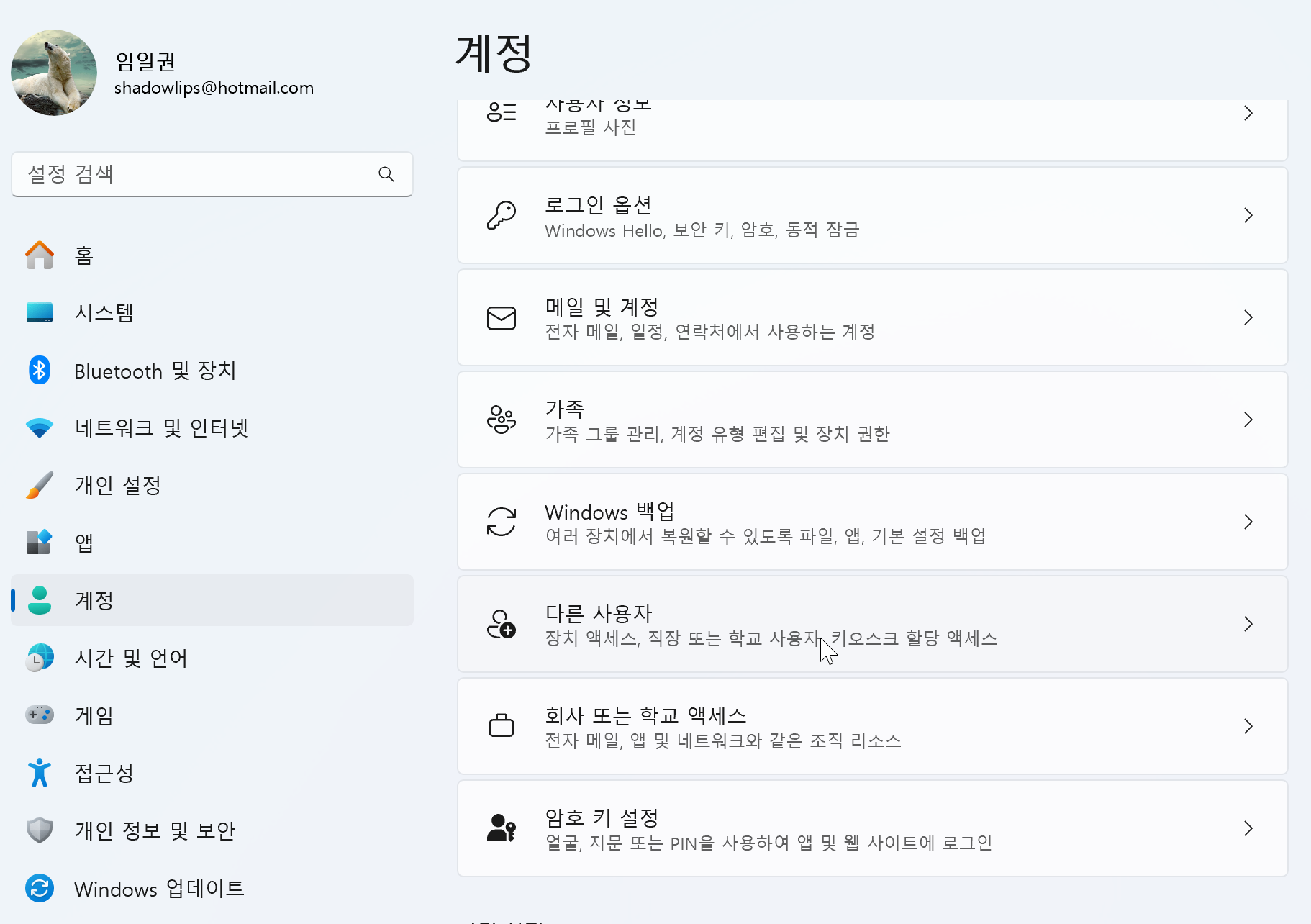Select the Wi-Fi network icon in the sidebar

(40, 428)
